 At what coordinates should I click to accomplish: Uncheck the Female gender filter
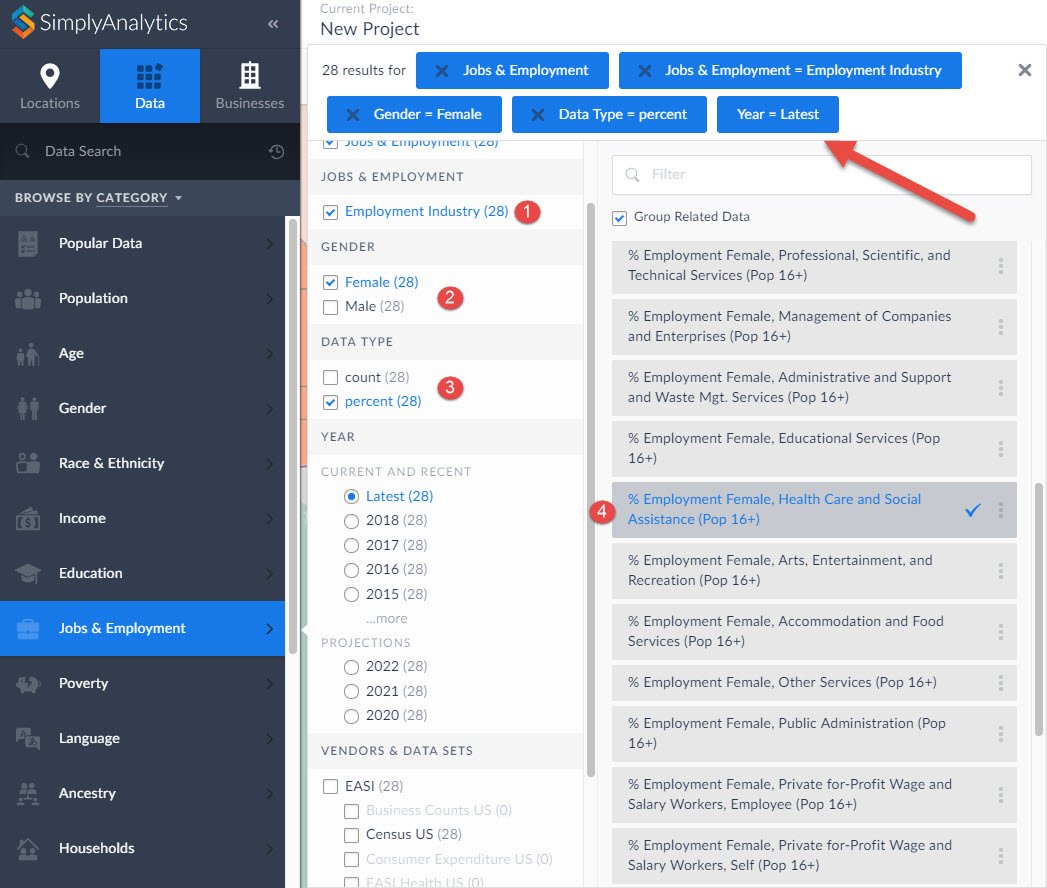[x=331, y=282]
